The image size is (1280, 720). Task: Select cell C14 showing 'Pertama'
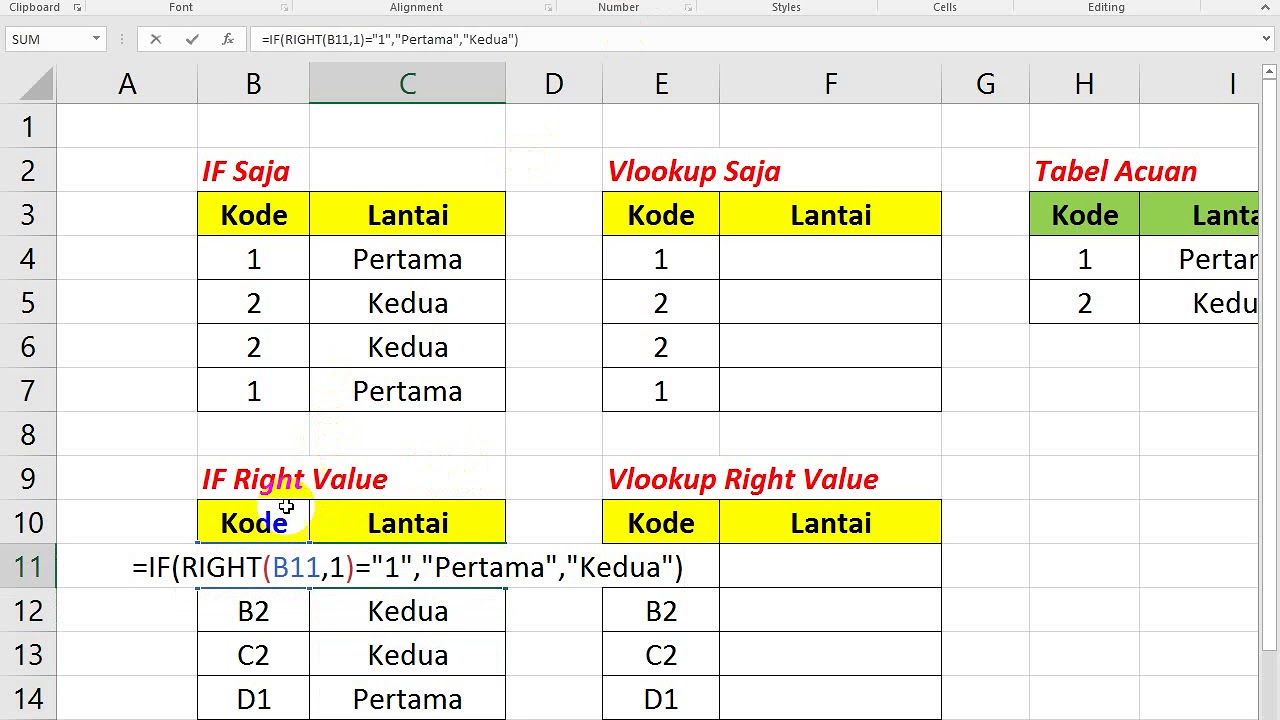coord(407,699)
